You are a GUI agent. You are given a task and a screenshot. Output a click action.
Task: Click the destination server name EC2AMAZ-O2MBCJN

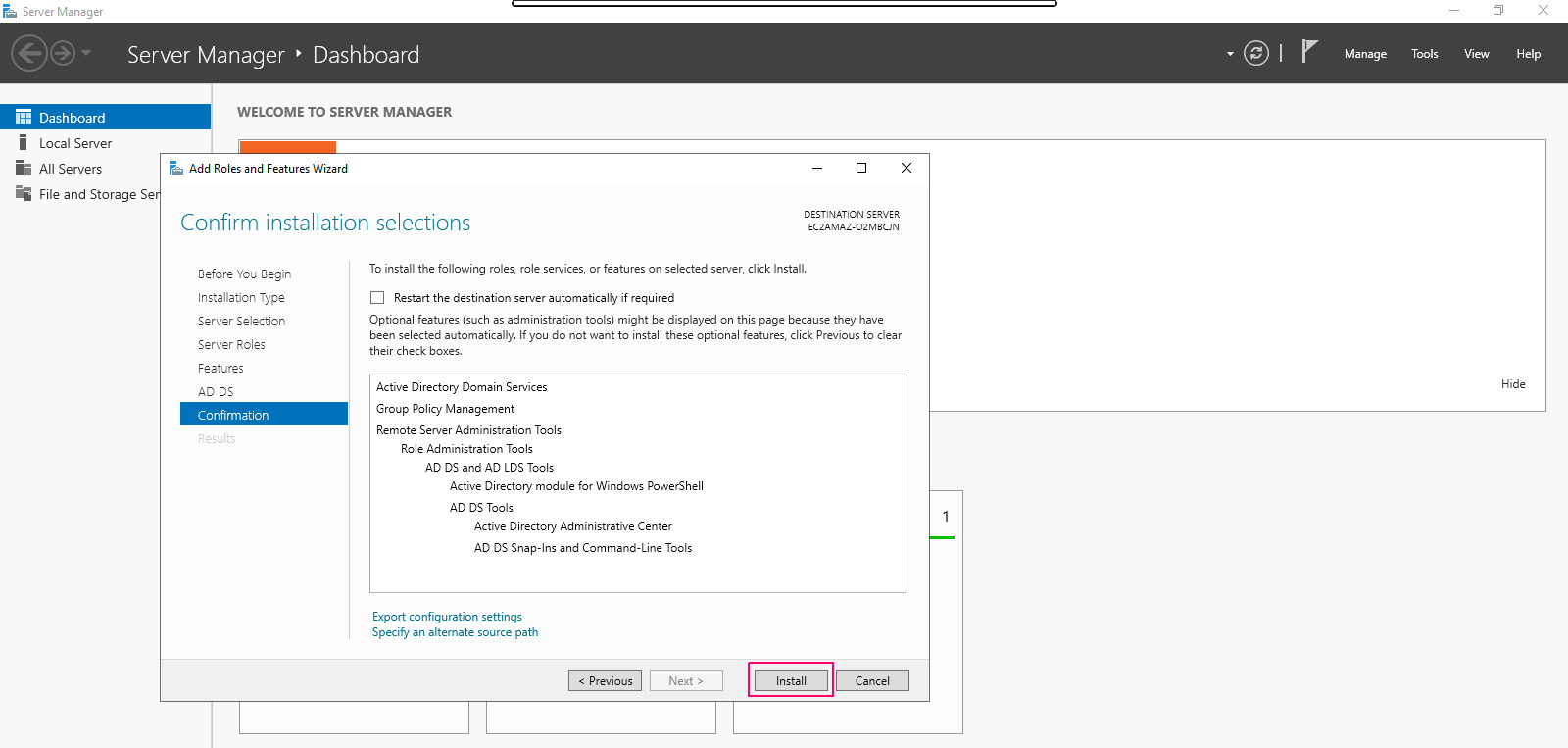point(854,227)
